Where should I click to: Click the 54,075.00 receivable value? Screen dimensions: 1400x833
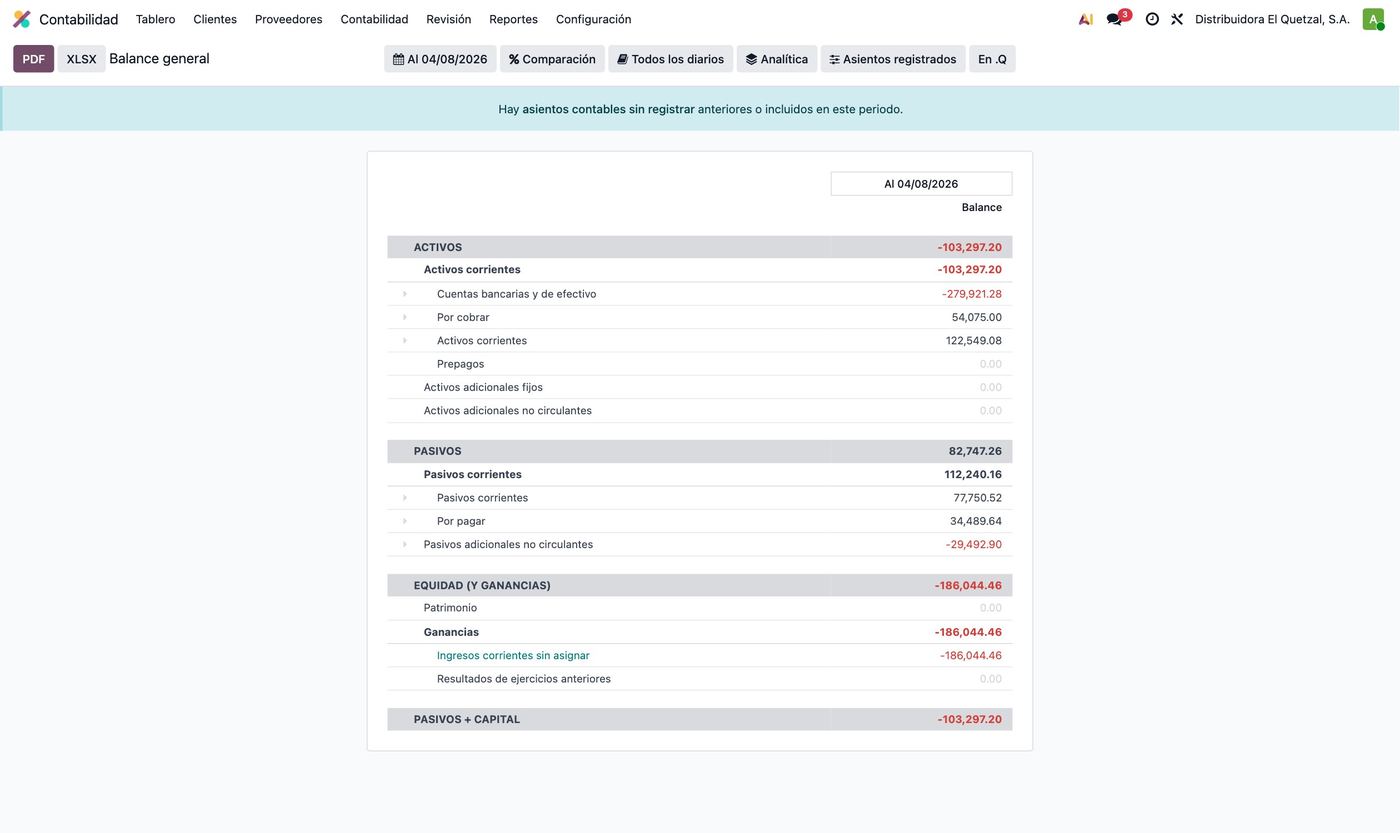coord(977,317)
